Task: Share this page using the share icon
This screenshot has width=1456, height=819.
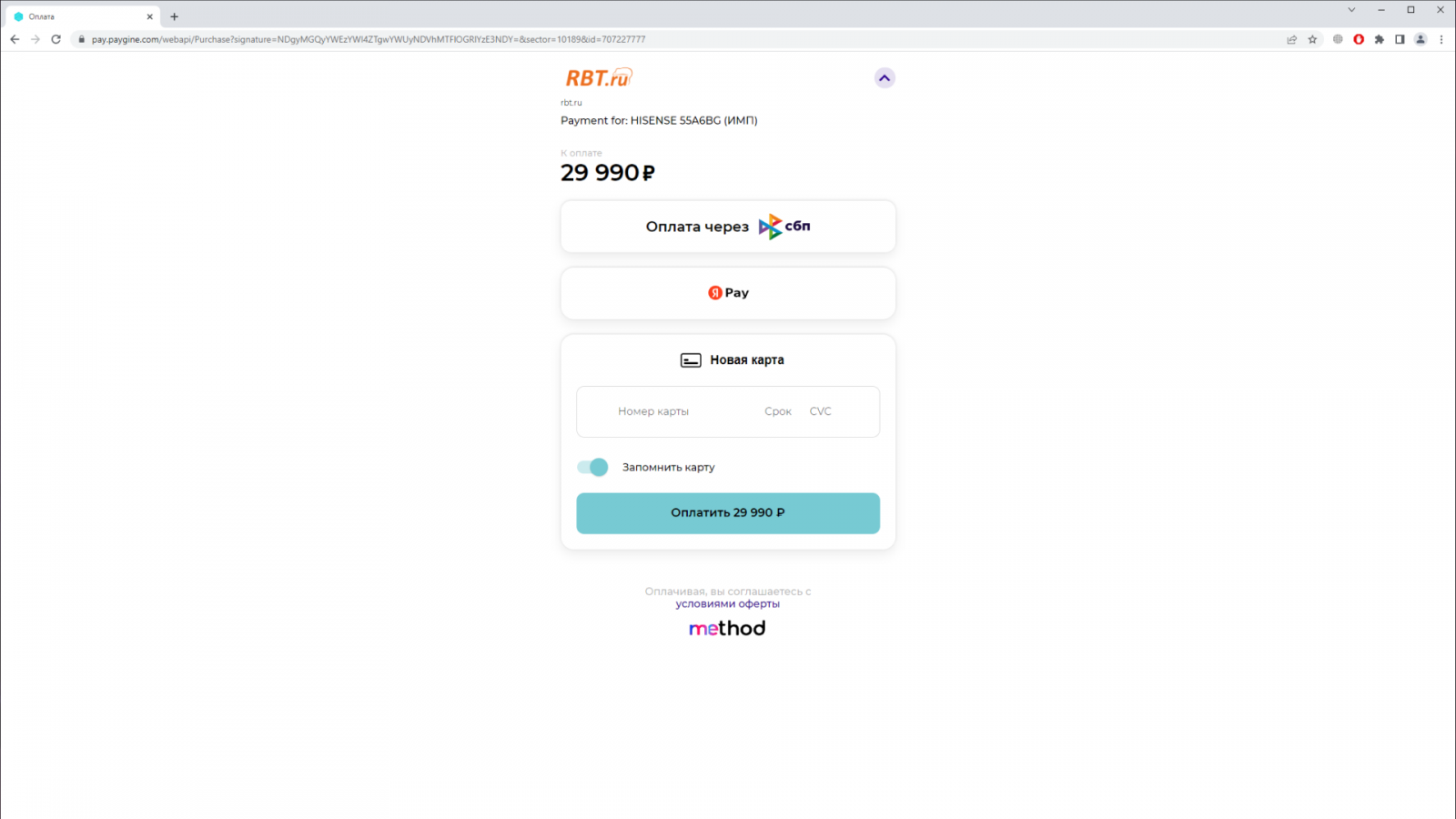Action: [x=1291, y=39]
